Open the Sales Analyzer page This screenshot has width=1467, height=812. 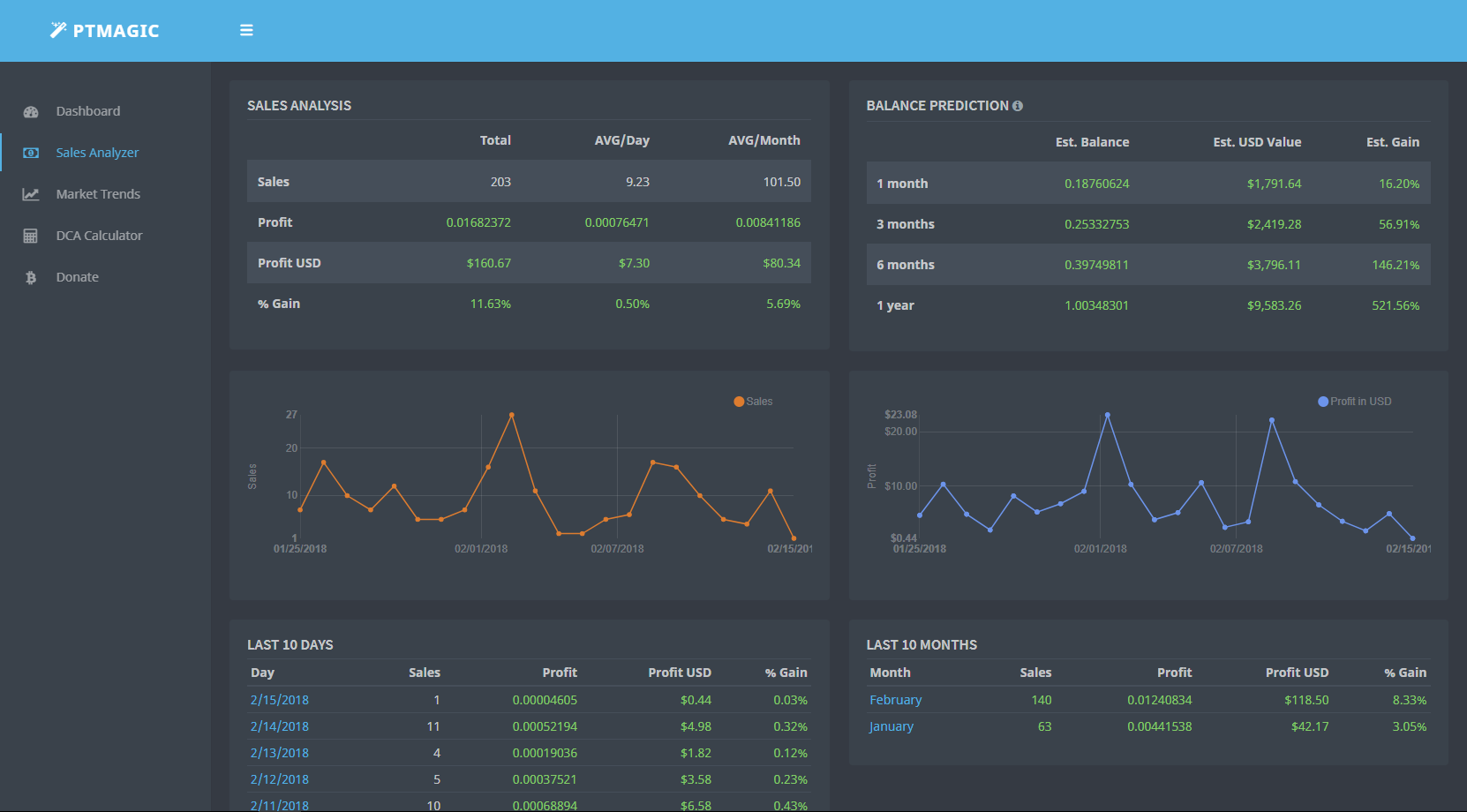pos(97,153)
